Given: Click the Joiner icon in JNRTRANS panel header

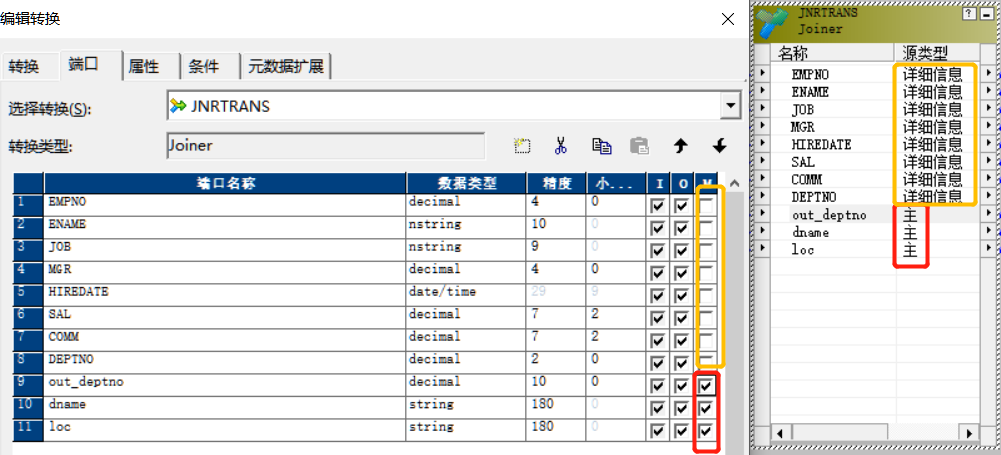Looking at the screenshot, I should pyautogui.click(x=773, y=22).
